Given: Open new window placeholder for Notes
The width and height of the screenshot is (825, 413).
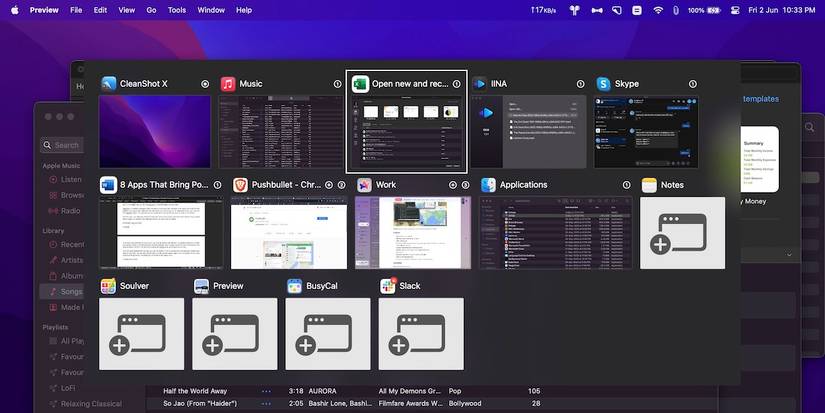Looking at the screenshot, I should click(x=682, y=233).
